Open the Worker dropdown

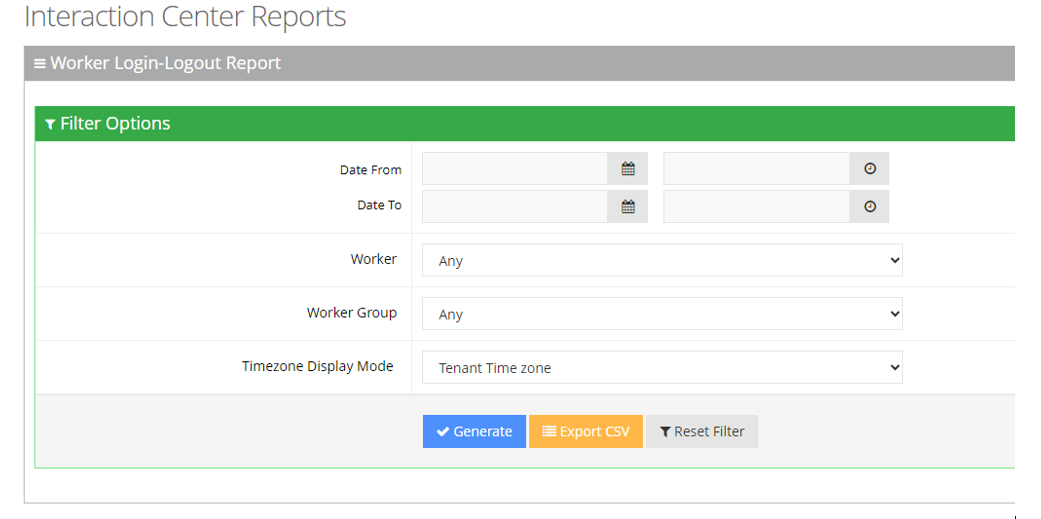coord(662,261)
